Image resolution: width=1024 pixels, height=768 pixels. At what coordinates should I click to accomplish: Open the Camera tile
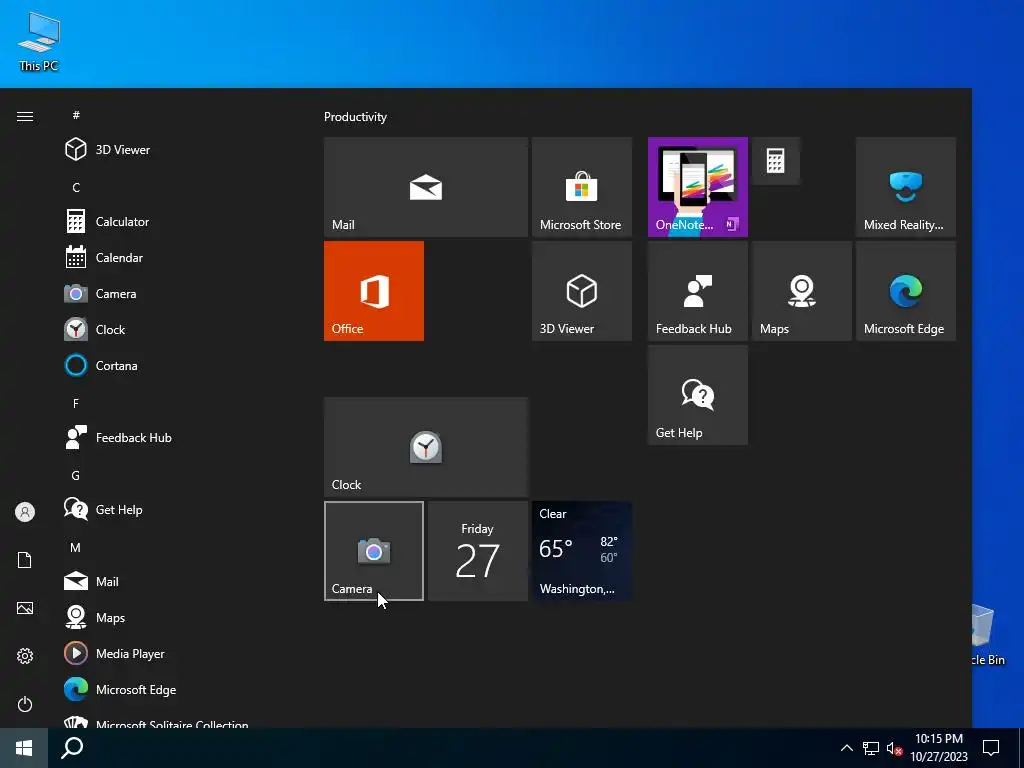coord(374,551)
